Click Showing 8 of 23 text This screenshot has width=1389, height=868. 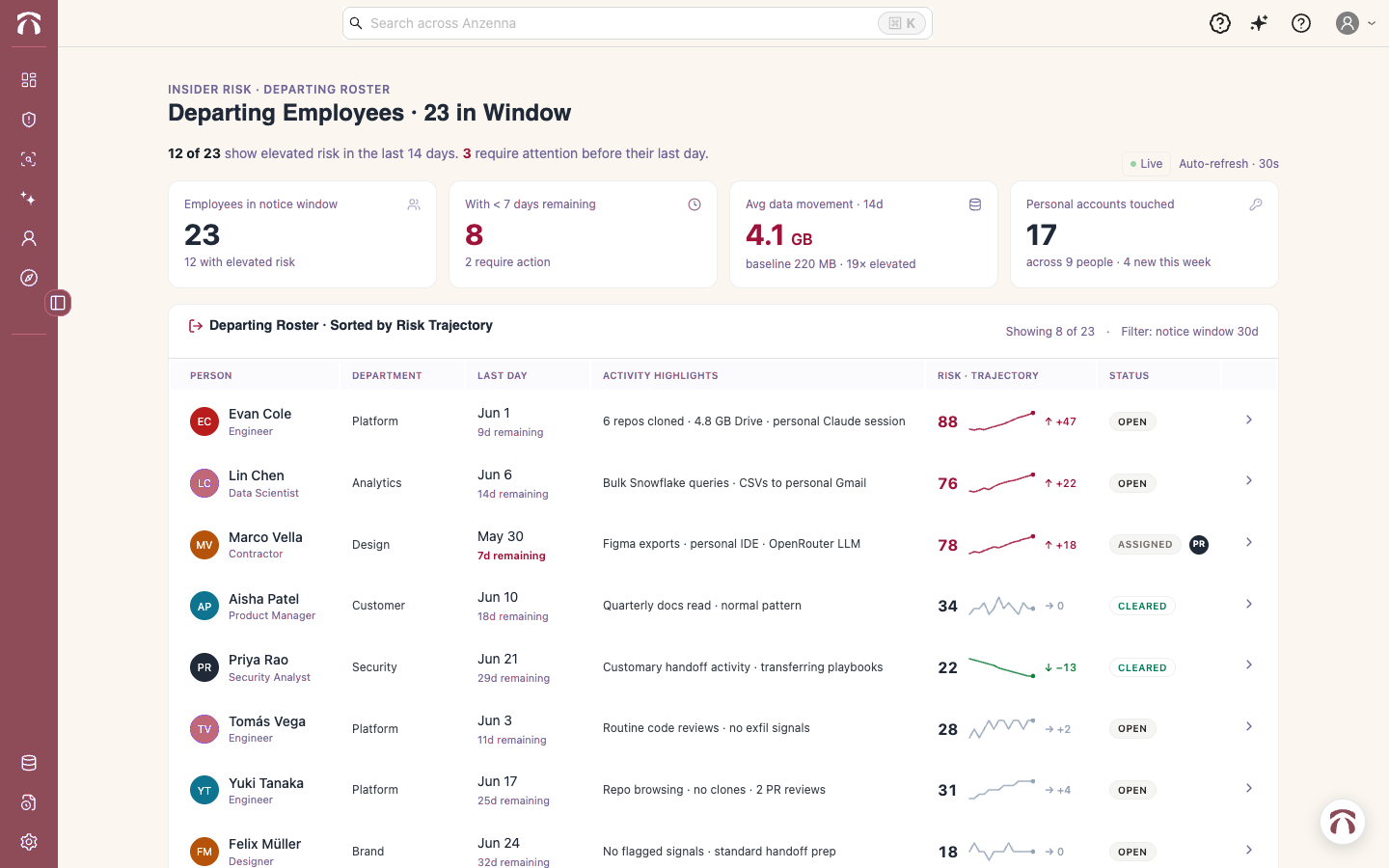pos(1050,332)
